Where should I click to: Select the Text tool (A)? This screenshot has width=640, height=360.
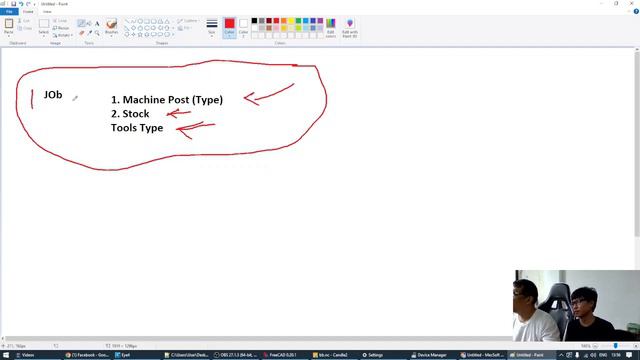(97, 24)
